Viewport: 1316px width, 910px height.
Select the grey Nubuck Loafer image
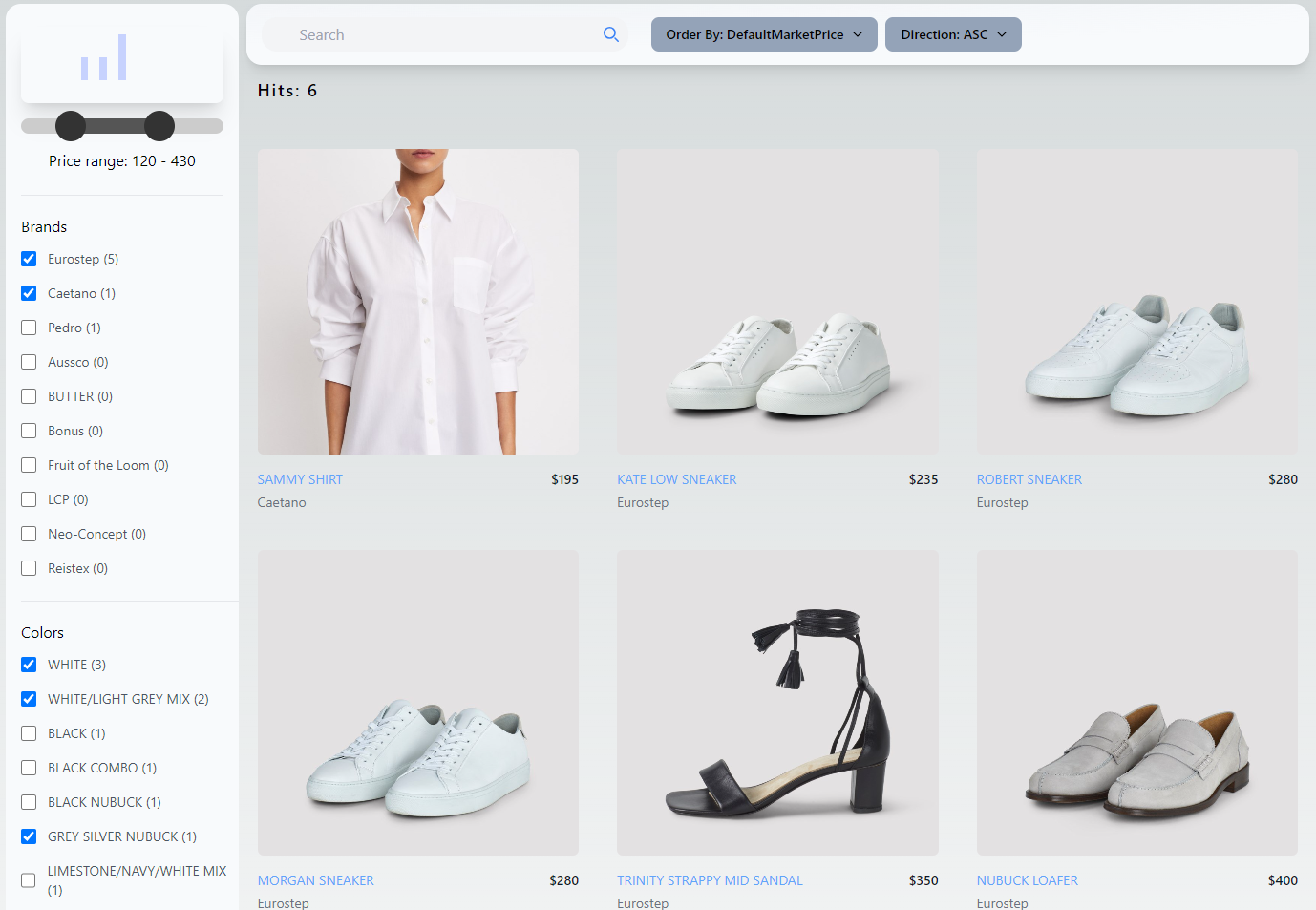1136,702
